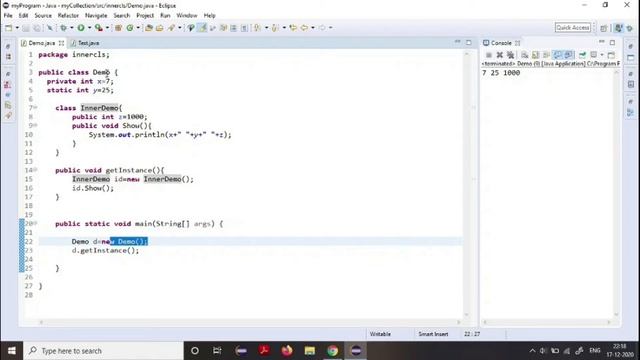Click the editor horizontal scrollbar
This screenshot has width=640, height=360.
point(249,322)
